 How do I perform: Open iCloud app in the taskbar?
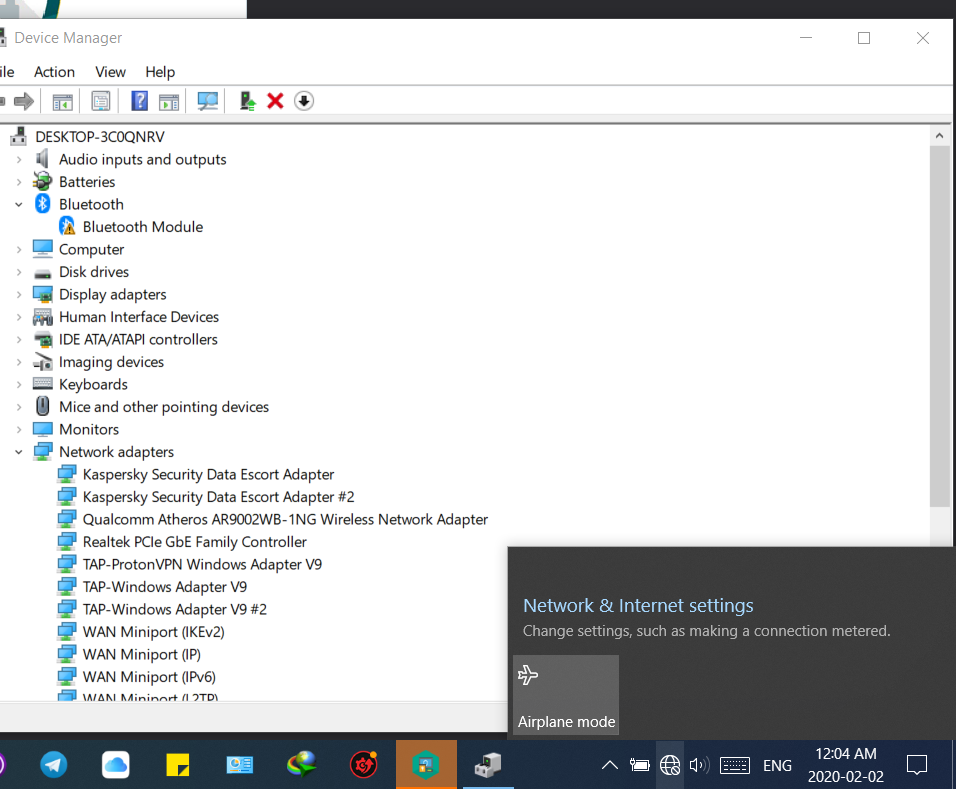[116, 765]
